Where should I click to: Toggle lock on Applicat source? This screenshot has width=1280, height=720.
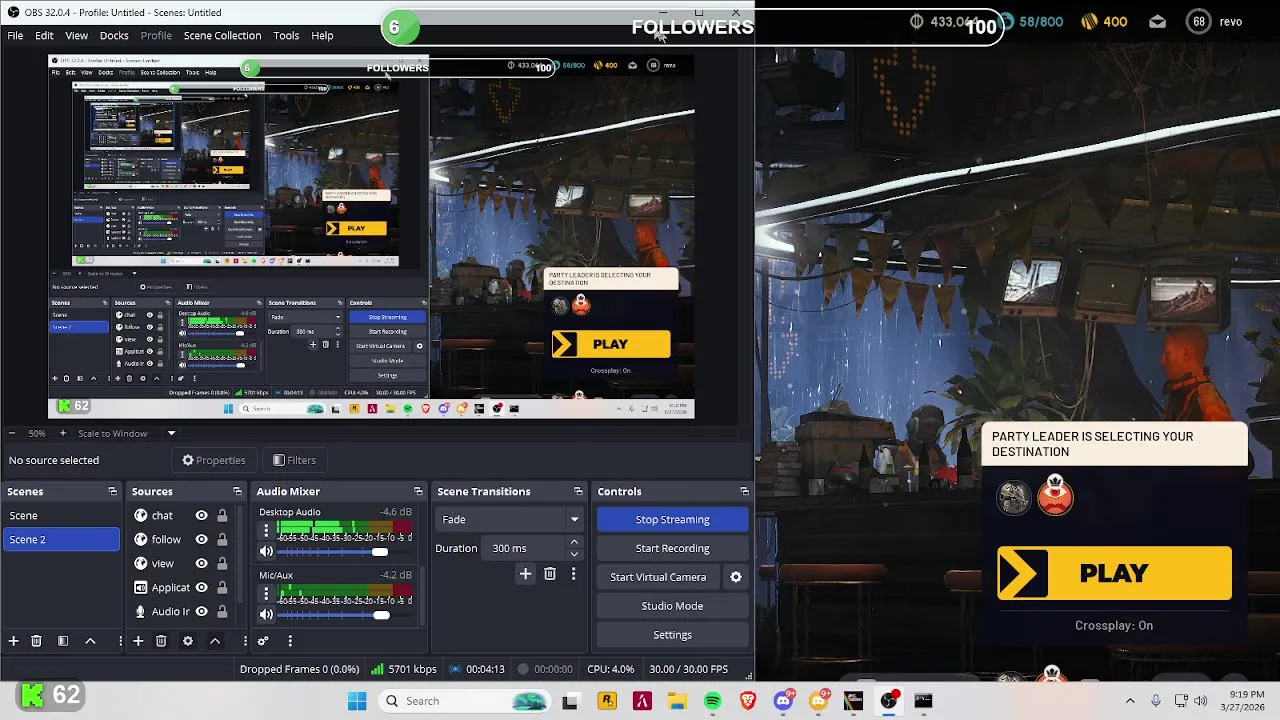(222, 587)
